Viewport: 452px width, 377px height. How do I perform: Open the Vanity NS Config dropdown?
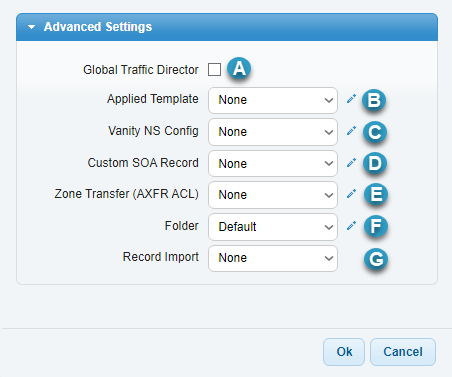point(273,132)
